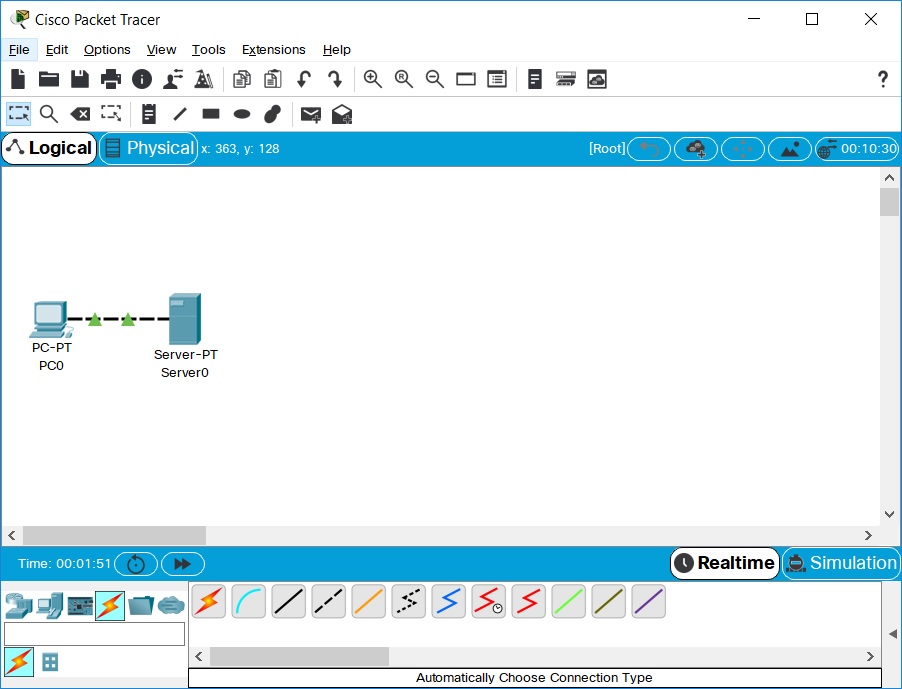
Task: Switch to Physical workspace view
Action: [x=148, y=148]
